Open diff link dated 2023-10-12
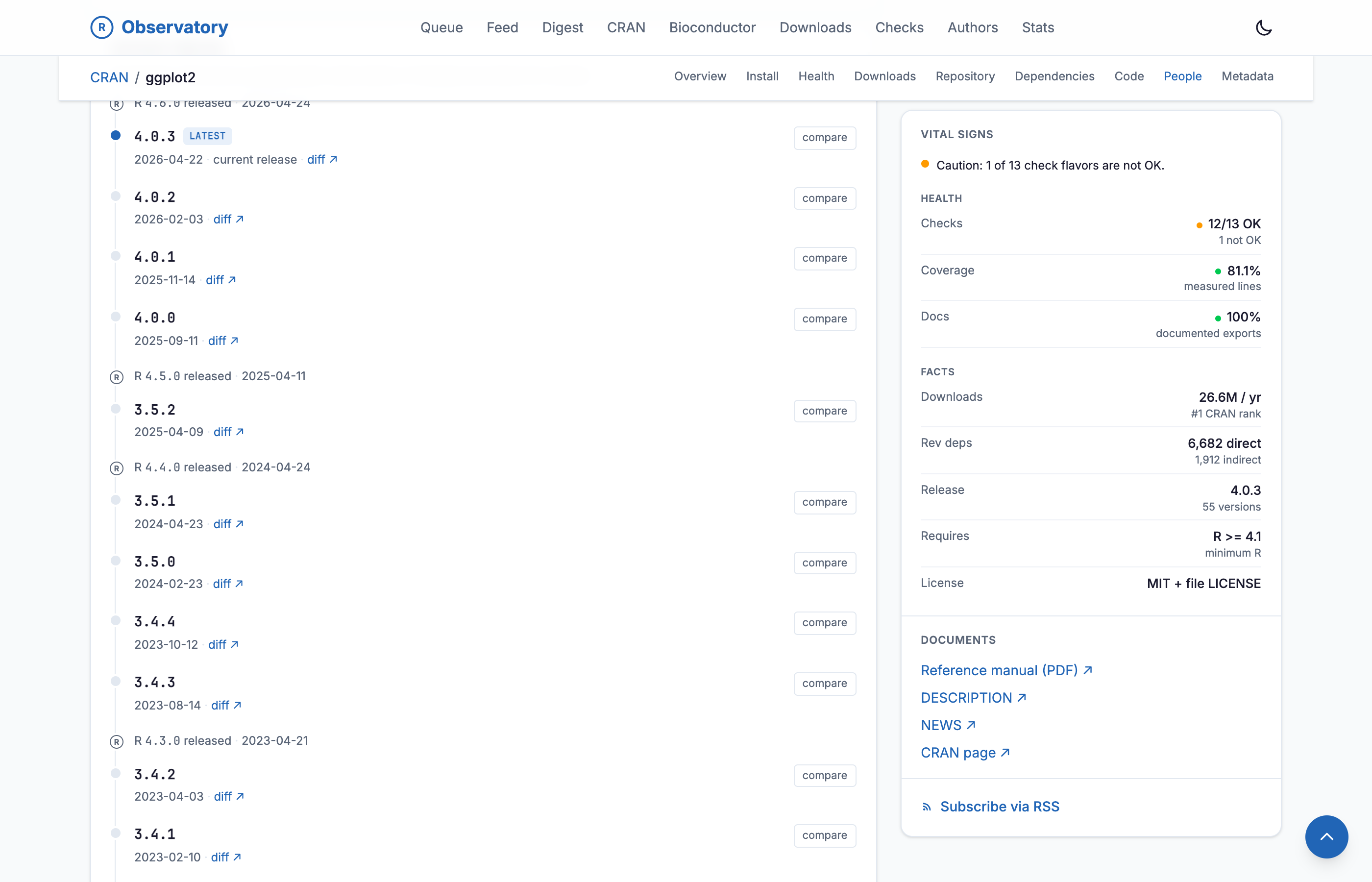The height and width of the screenshot is (882, 1372). pos(223,644)
